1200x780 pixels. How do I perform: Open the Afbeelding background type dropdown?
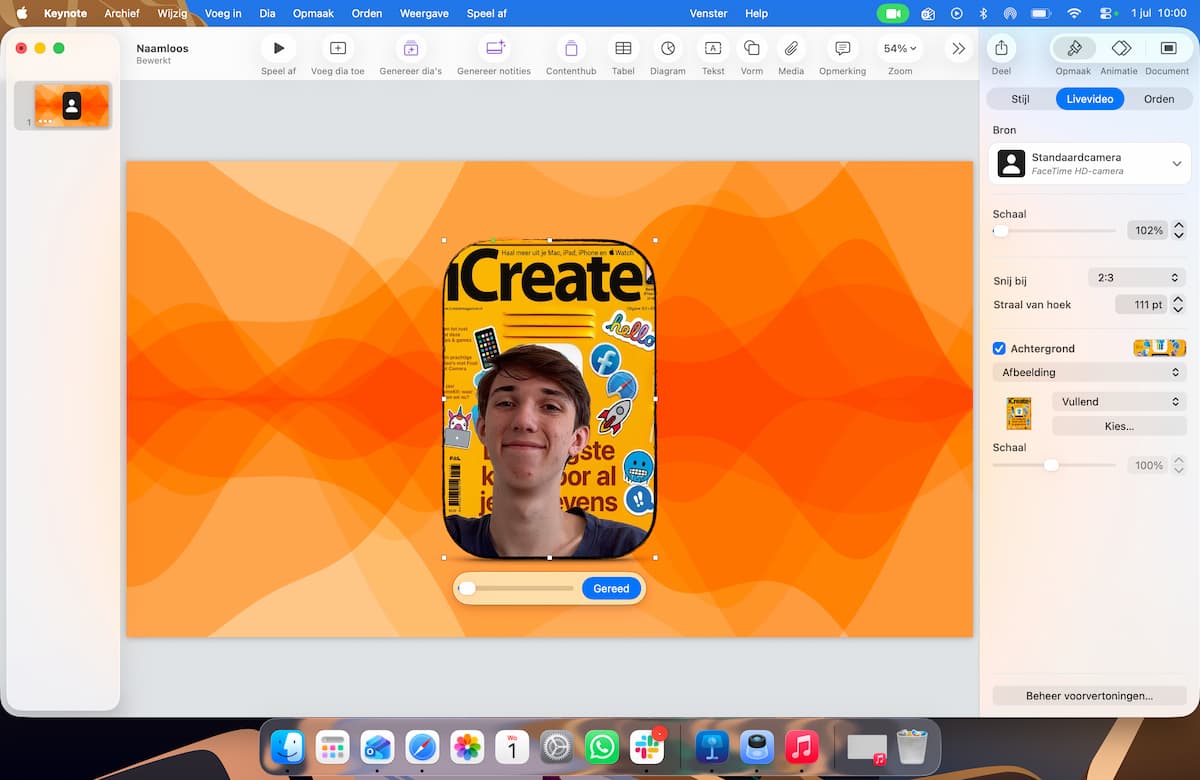click(x=1090, y=372)
